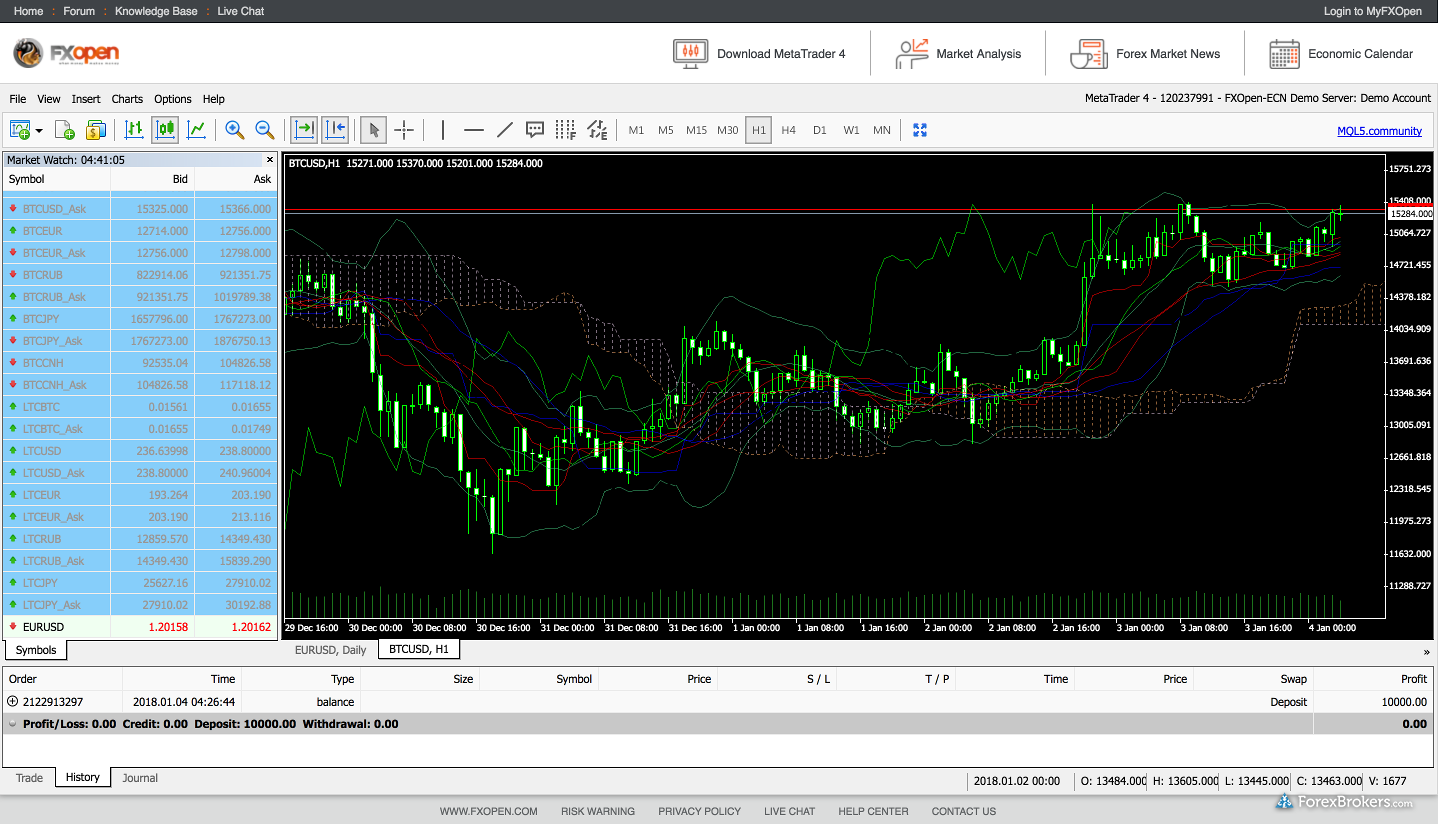Select the Crosshair tool
The image size is (1438, 824).
[x=404, y=129]
